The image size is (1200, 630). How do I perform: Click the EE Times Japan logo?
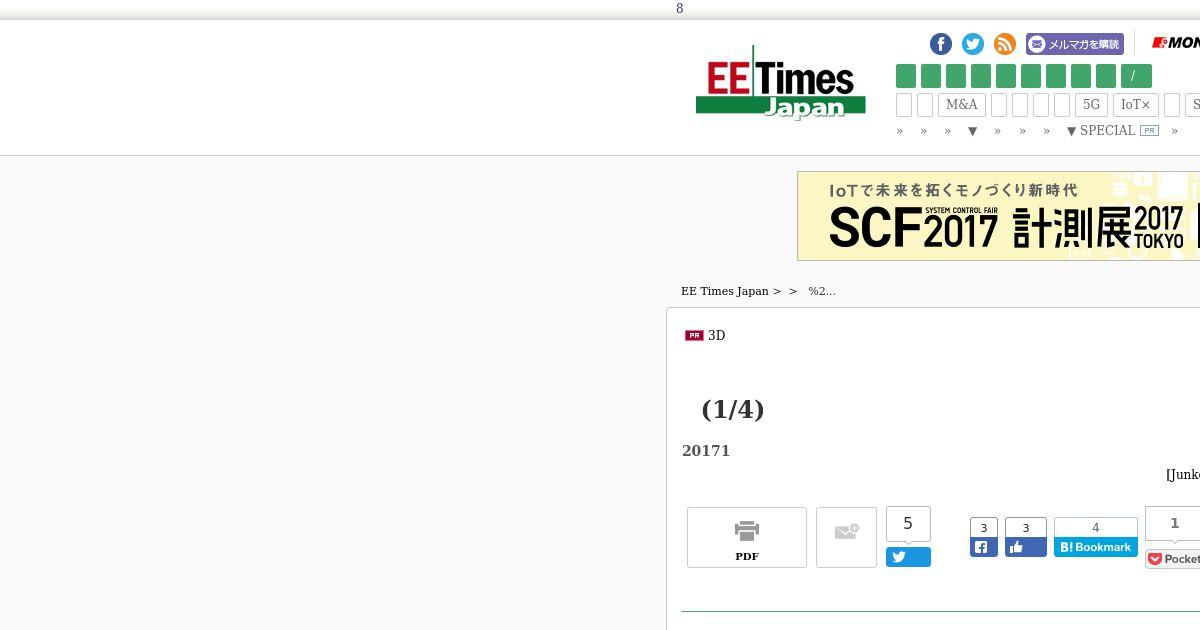(781, 82)
